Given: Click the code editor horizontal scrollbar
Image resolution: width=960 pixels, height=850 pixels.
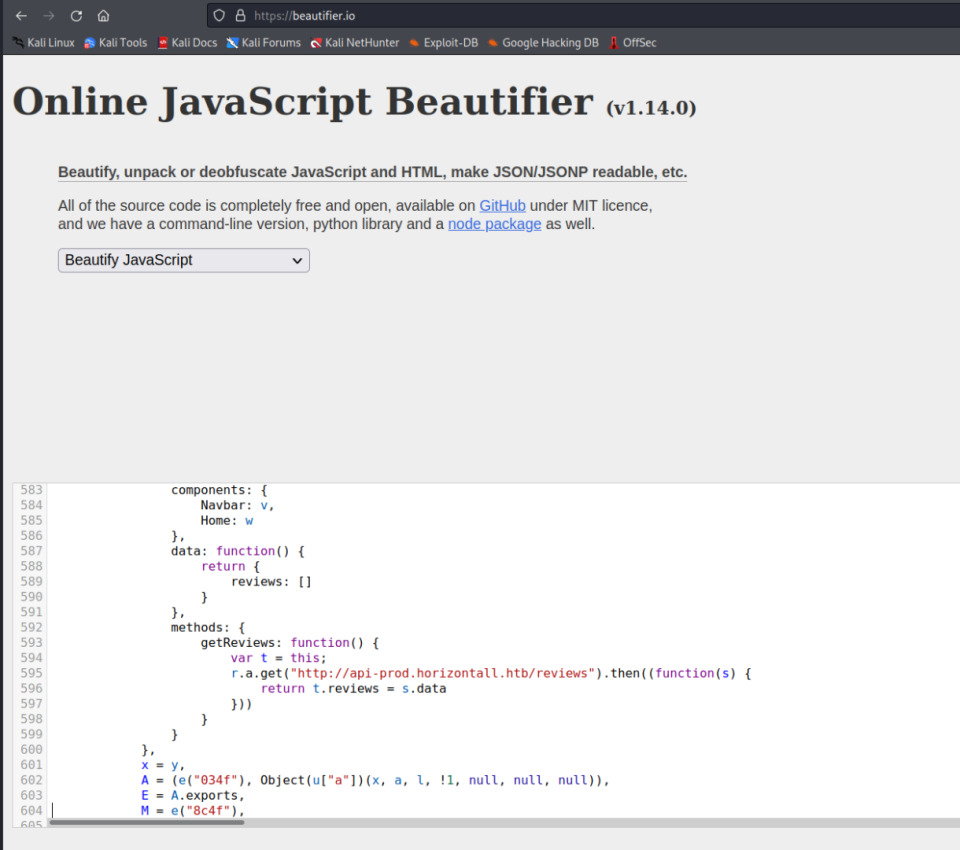Looking at the screenshot, I should point(146,822).
